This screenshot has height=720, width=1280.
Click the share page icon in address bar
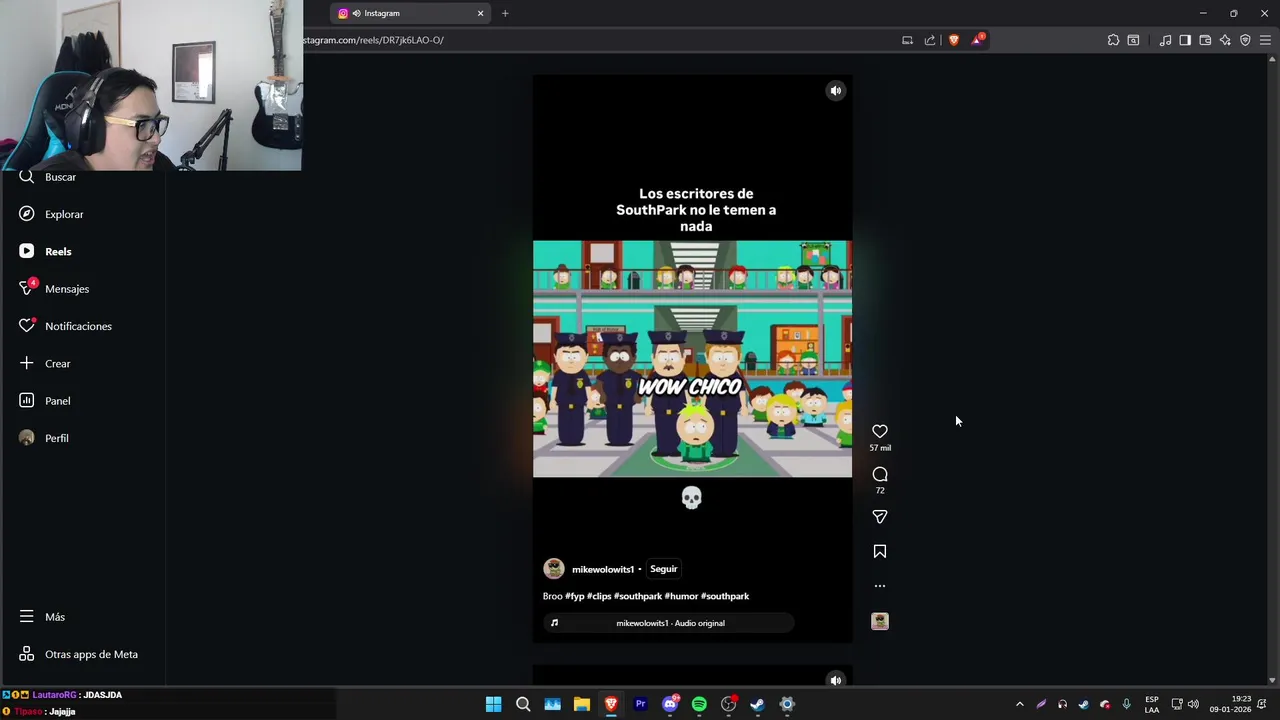930,40
